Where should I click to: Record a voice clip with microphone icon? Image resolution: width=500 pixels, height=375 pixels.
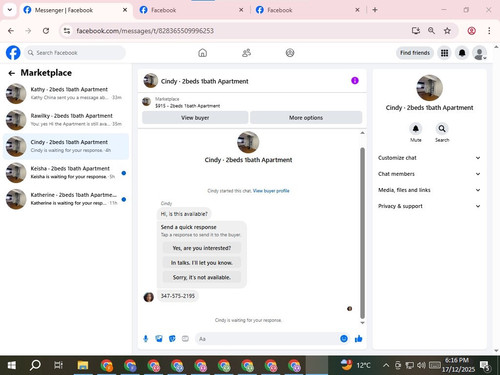pos(146,339)
